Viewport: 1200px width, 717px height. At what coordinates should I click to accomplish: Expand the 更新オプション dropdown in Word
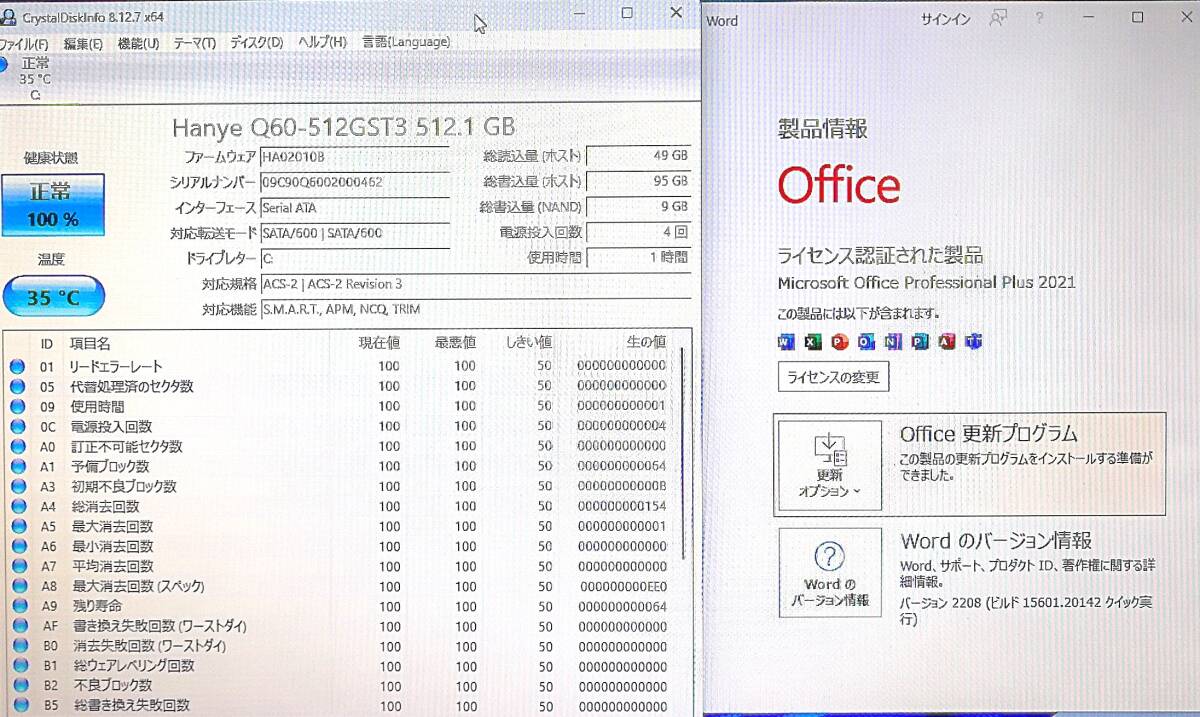[x=830, y=466]
